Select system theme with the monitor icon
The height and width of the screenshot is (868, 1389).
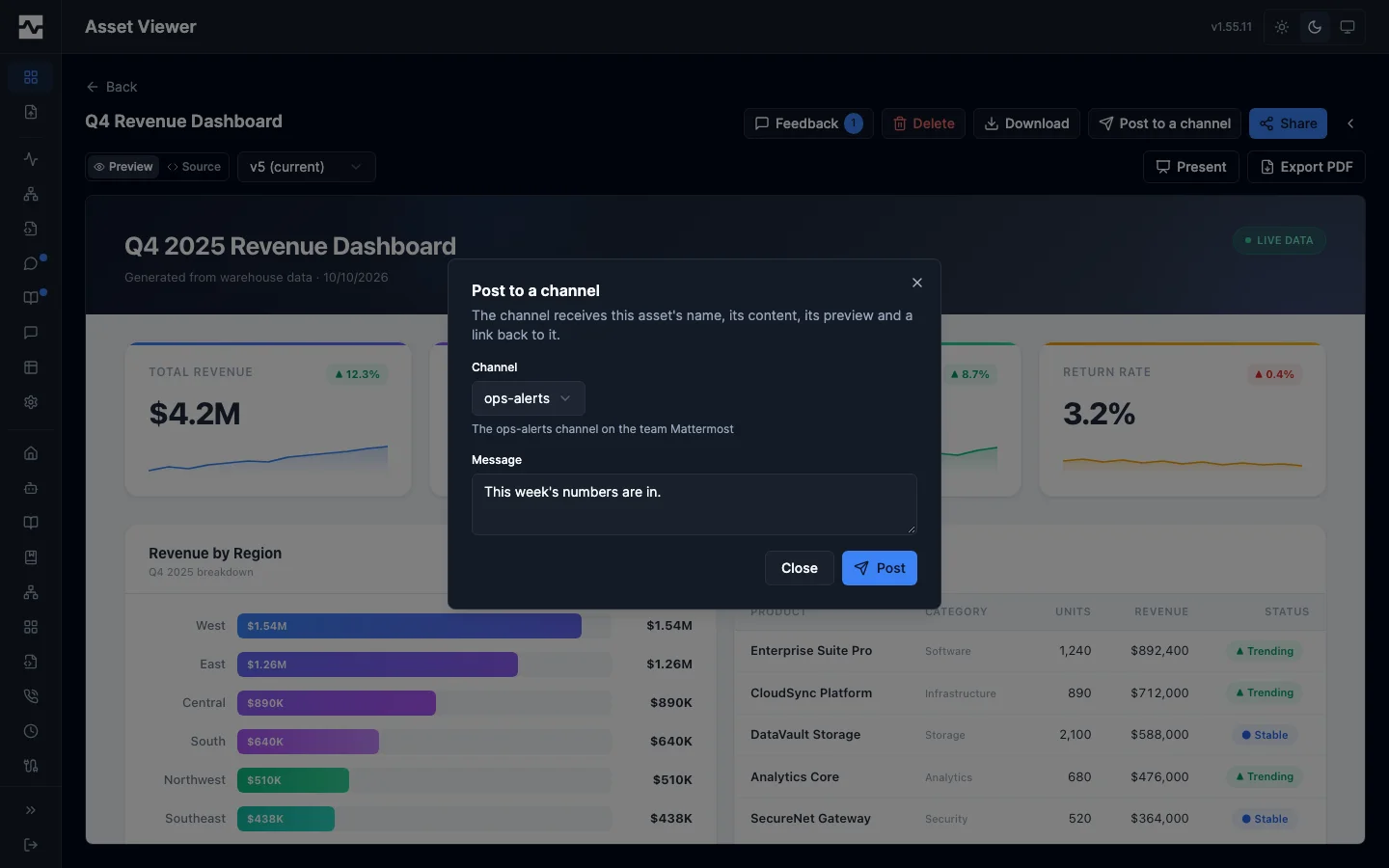pos(1348,27)
